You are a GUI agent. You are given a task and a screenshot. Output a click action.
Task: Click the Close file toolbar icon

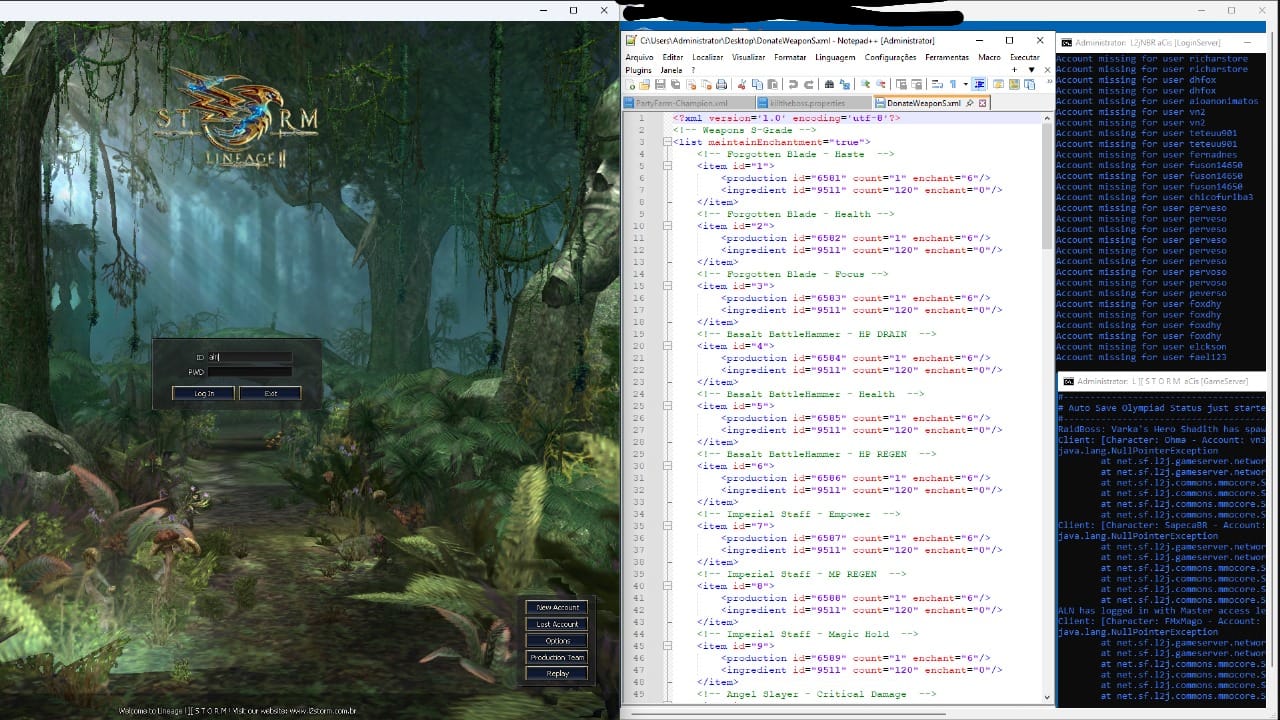coord(691,84)
